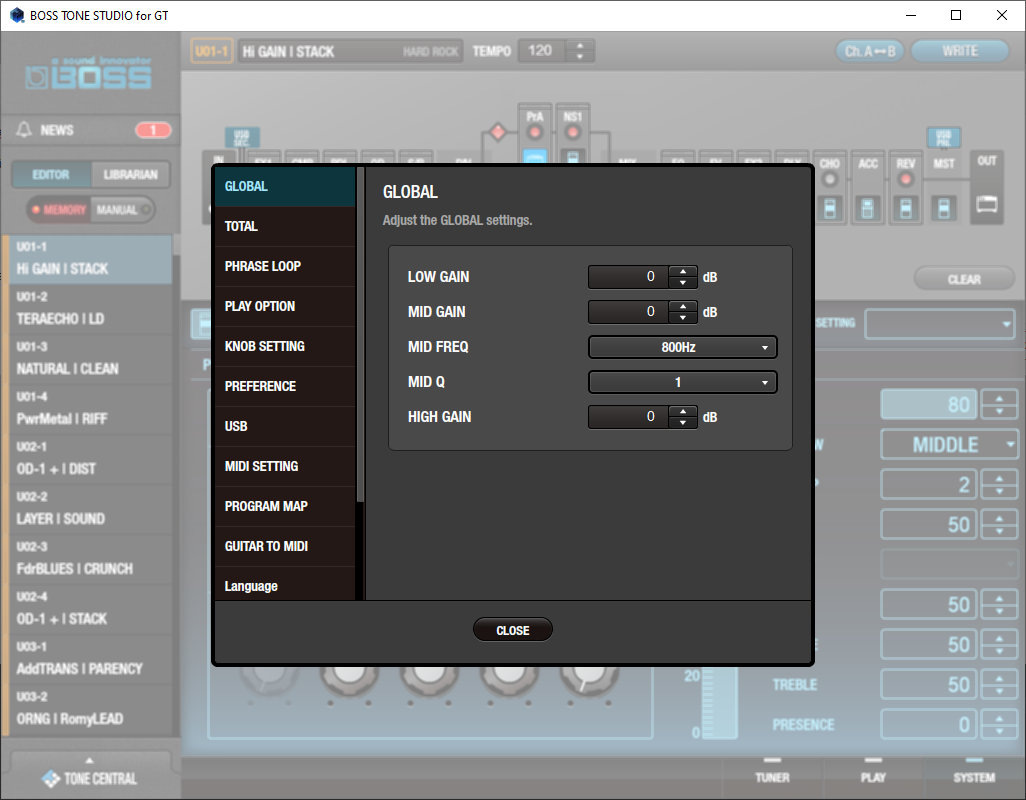Open NEWS notifications bell
Image resolution: width=1026 pixels, height=800 pixels.
click(24, 130)
